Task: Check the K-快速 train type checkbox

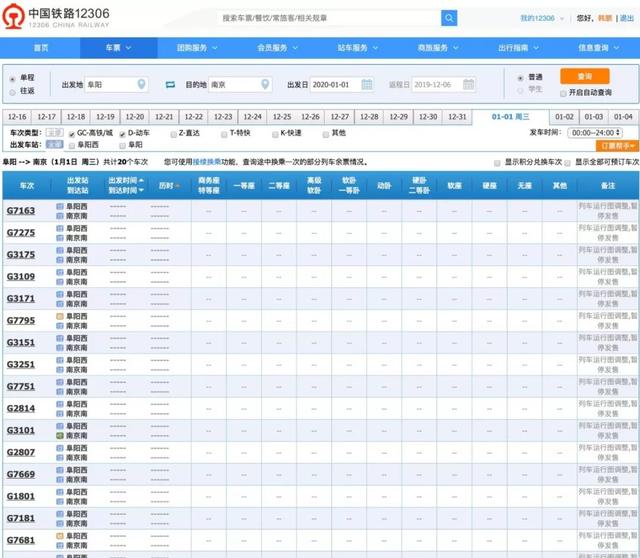Action: point(275,134)
